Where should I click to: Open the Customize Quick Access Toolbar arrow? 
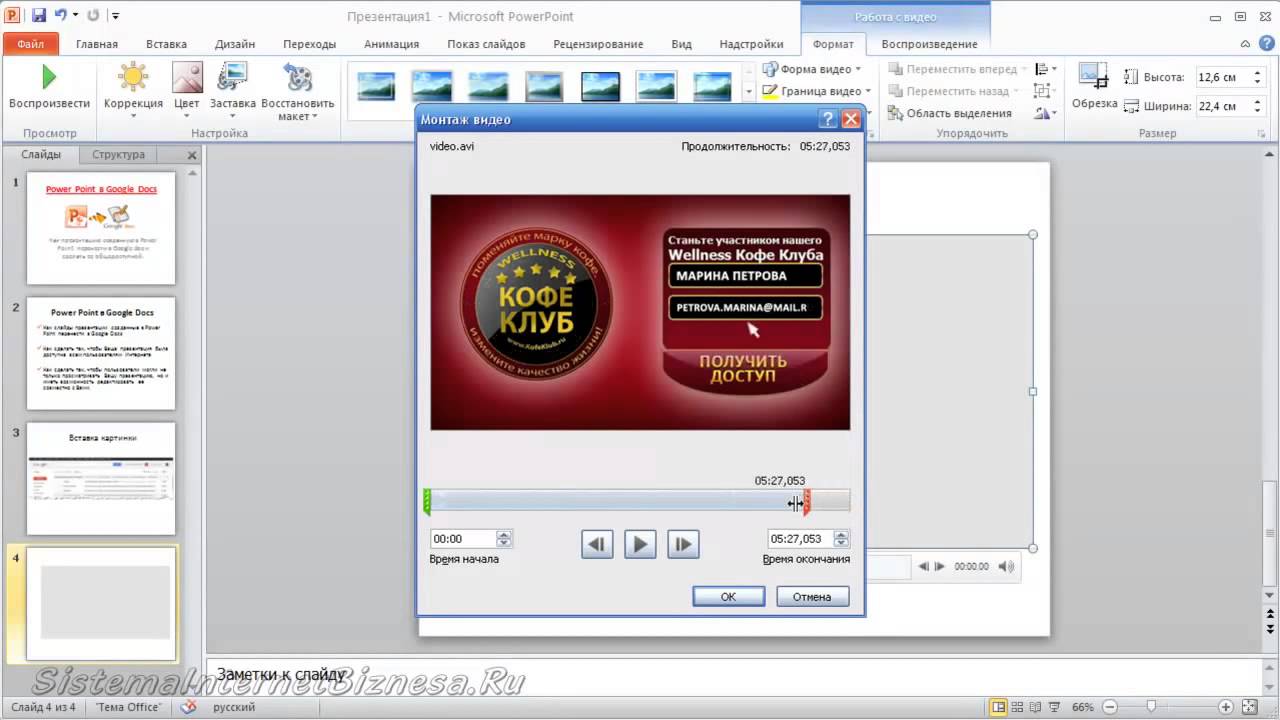click(x=115, y=16)
